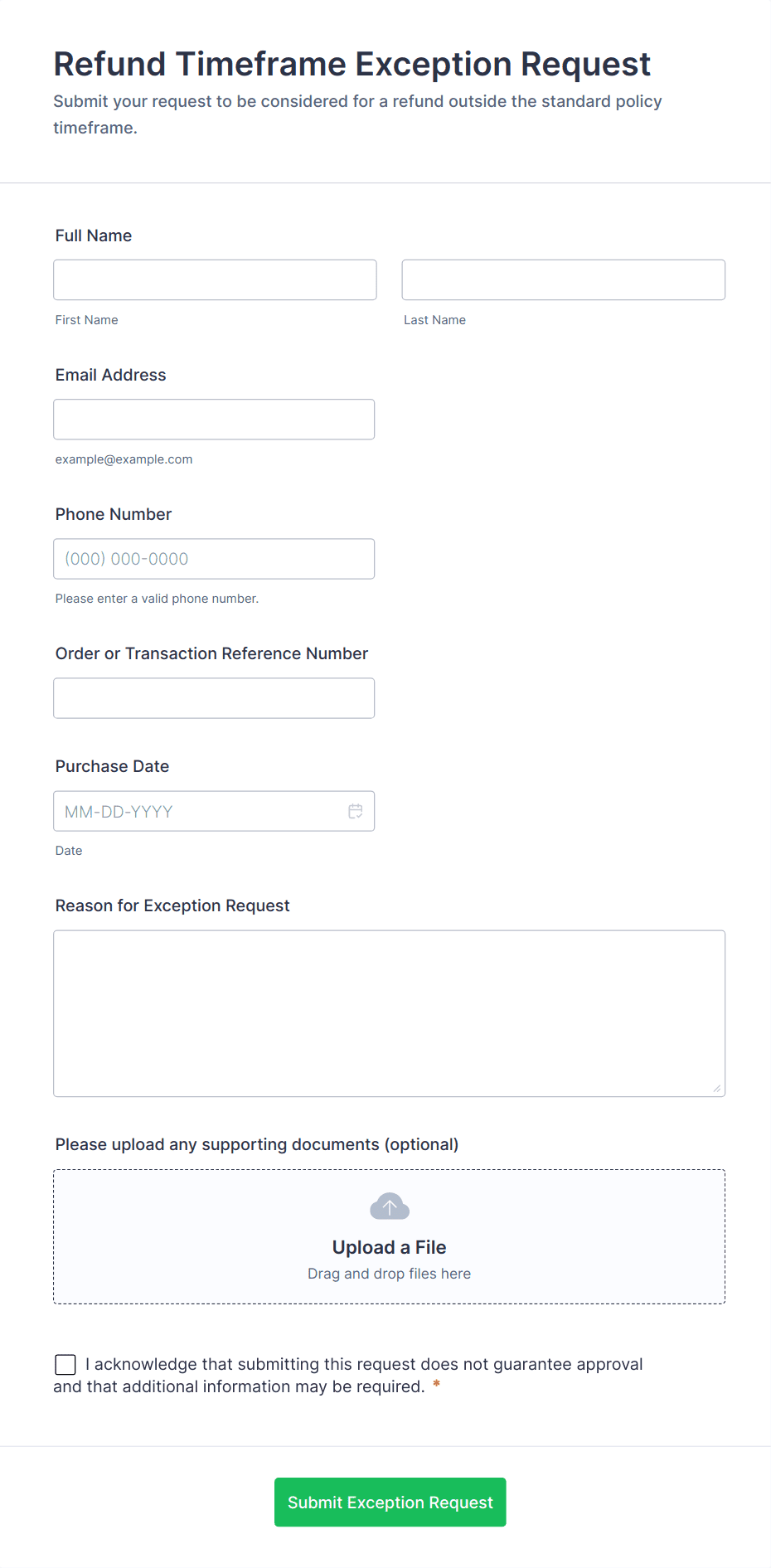Check the acknowledgment checkbox

coord(65,1365)
